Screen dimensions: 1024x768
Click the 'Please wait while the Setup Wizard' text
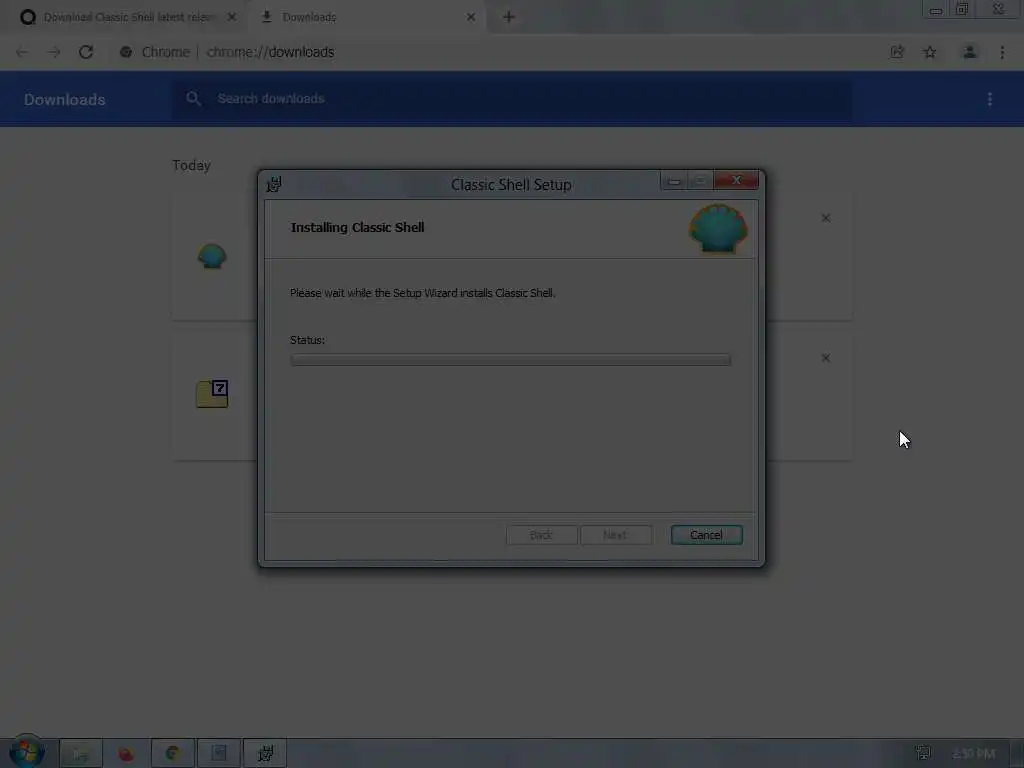pos(423,293)
